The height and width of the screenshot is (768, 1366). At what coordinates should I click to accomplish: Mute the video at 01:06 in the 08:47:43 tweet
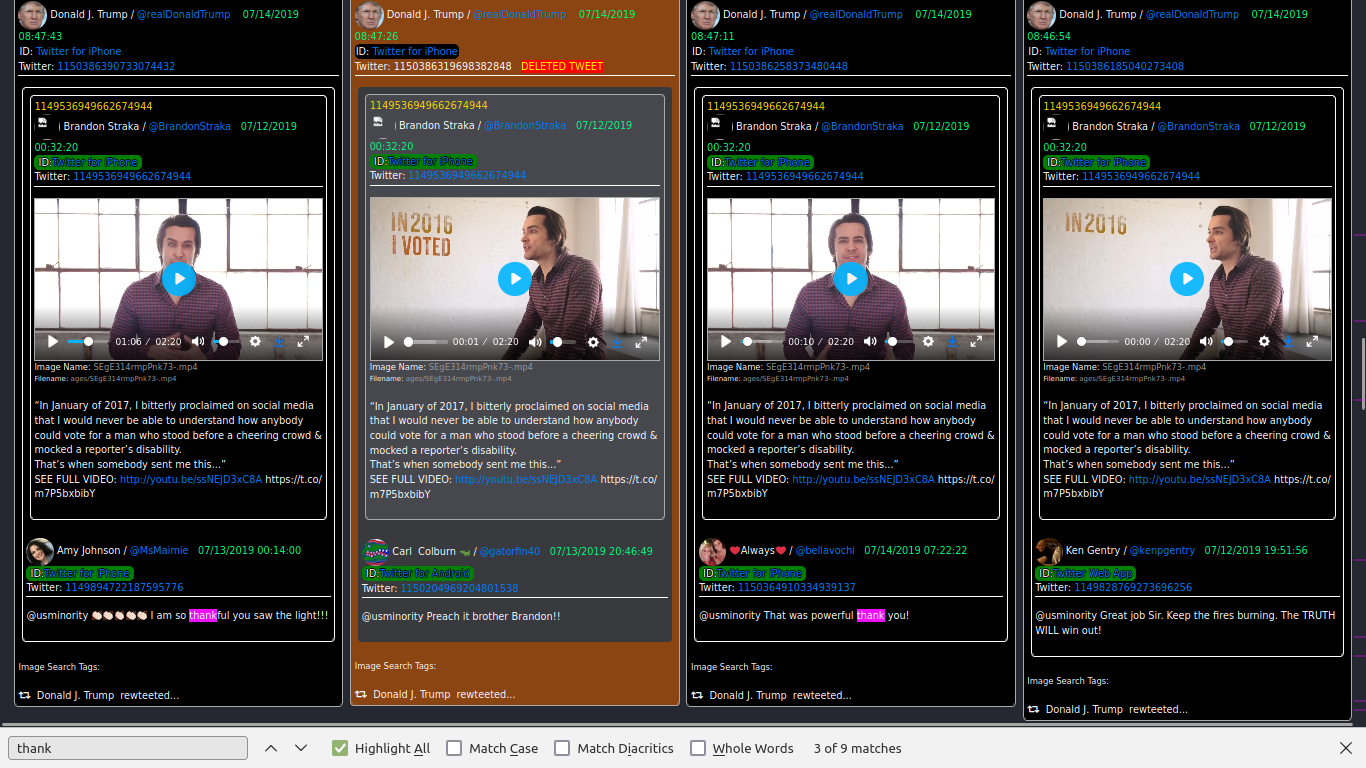coord(198,341)
